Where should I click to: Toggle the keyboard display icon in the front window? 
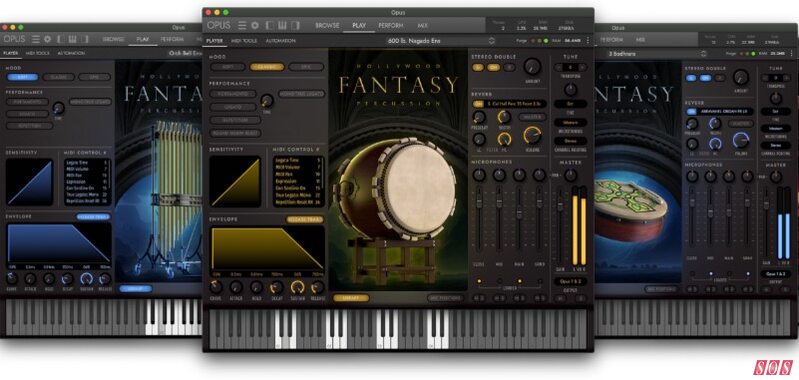(x=282, y=25)
